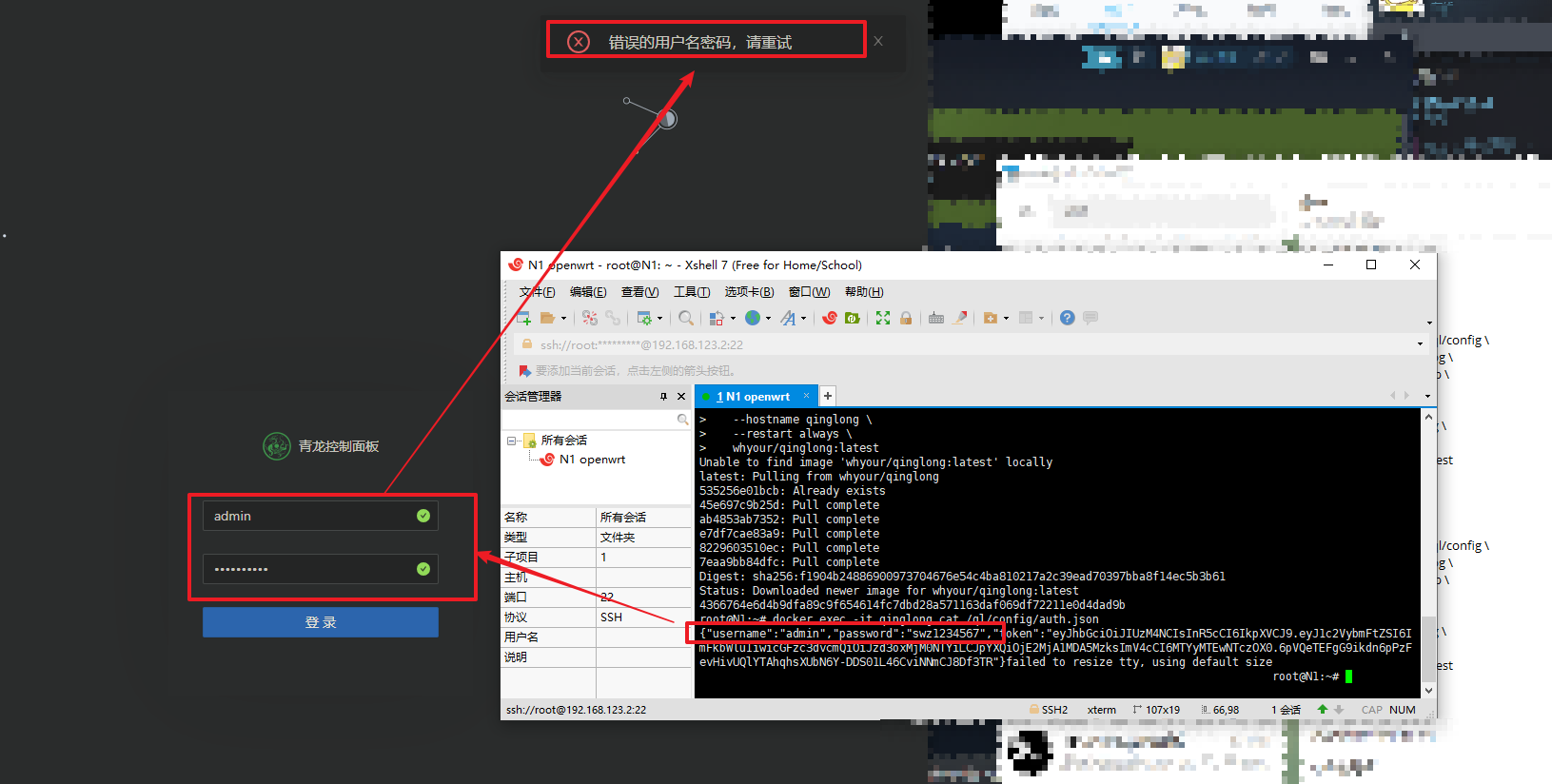Expand the font dropdown arrow
This screenshot has height=784, width=1552.
tap(803, 319)
